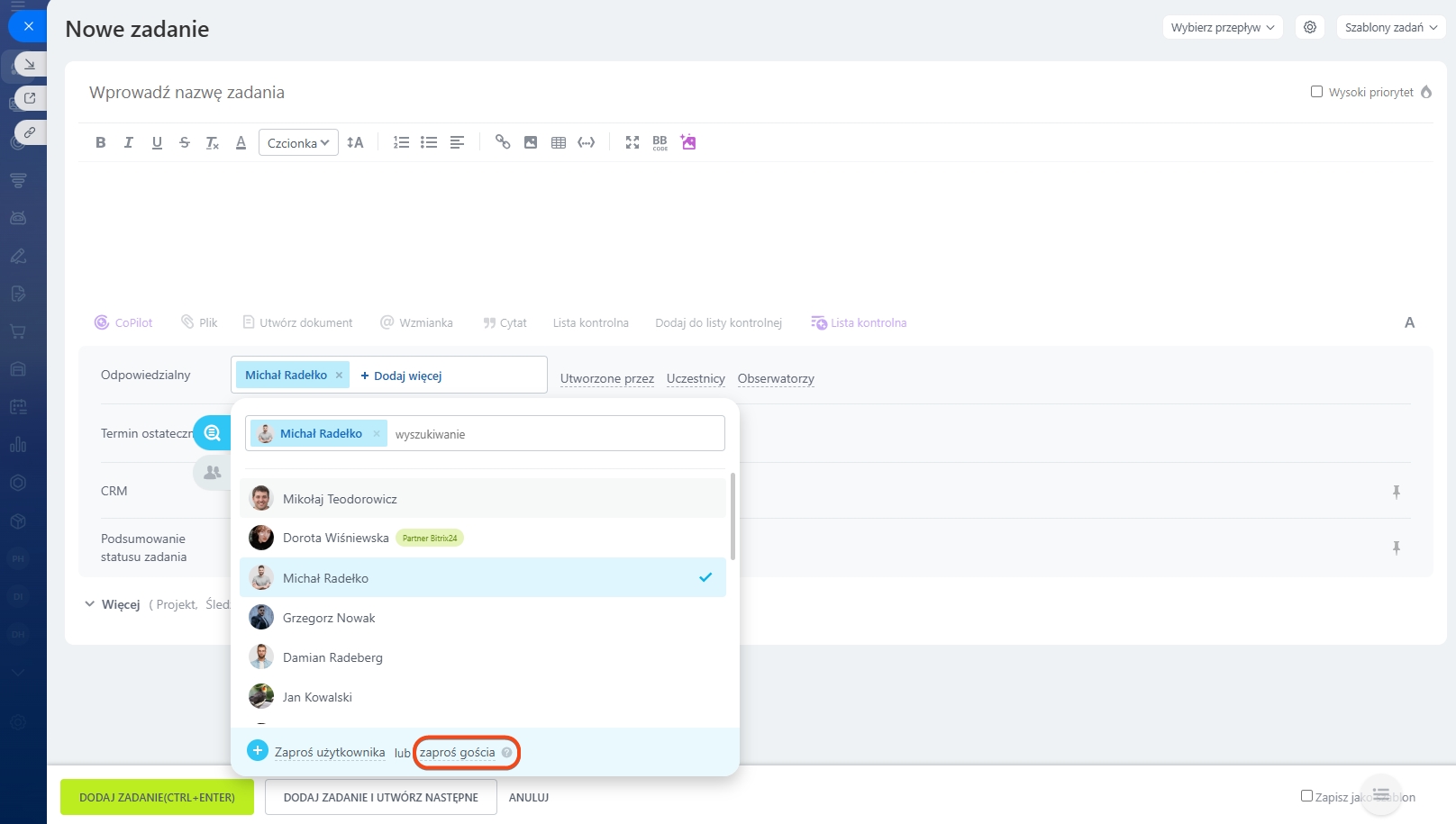Insert a link in the editor
Viewport: 1456px width, 824px height.
503,142
